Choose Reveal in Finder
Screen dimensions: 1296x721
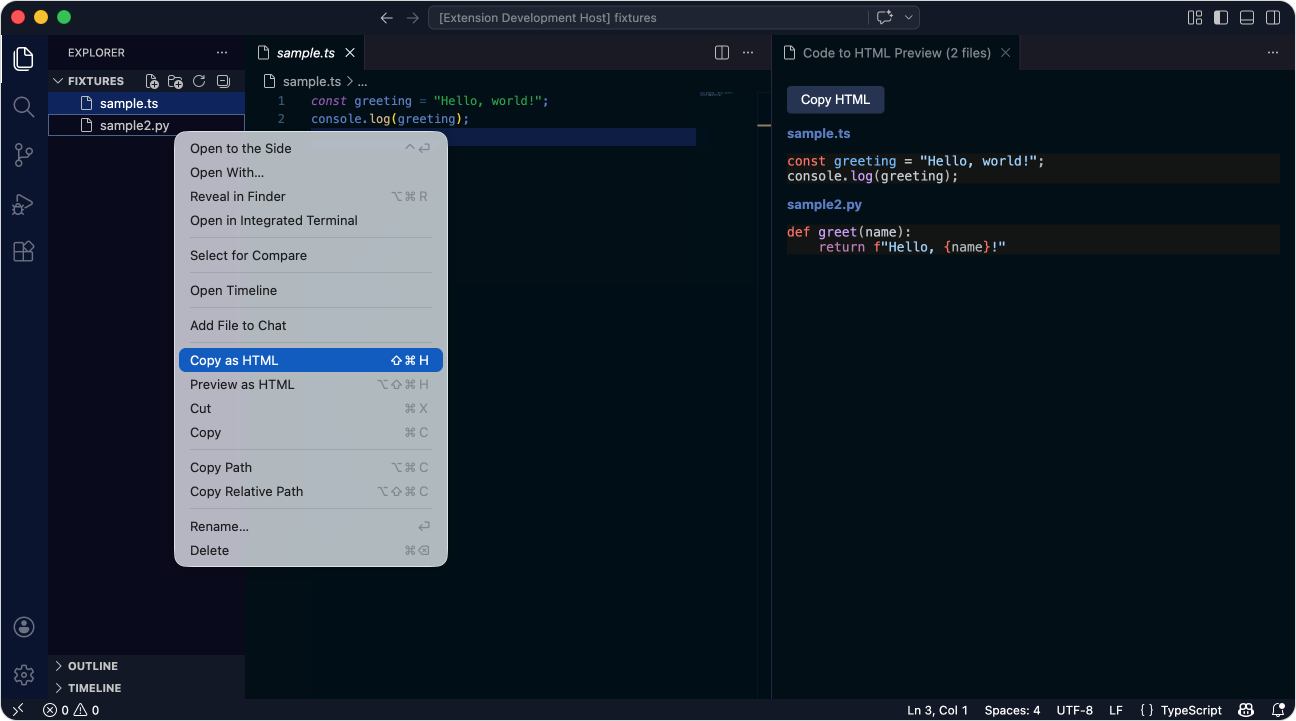tap(311, 196)
